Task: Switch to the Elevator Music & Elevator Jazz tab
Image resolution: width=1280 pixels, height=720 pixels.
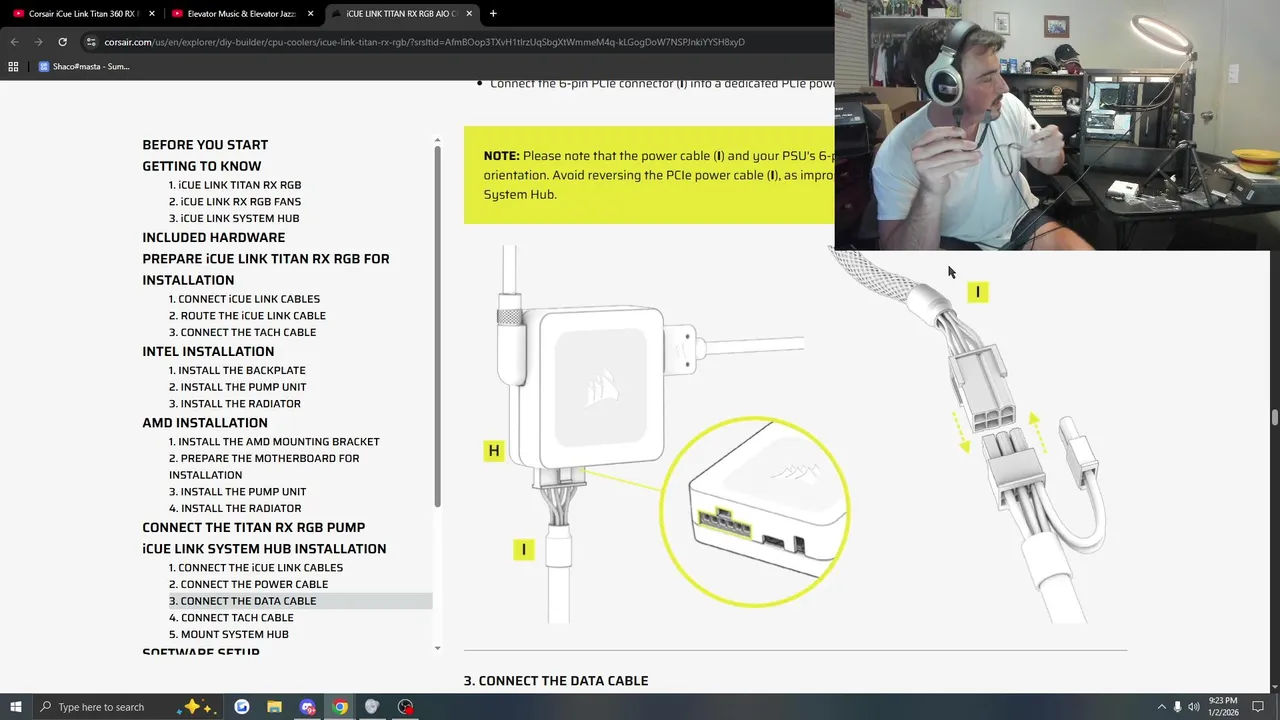Action: [240, 14]
